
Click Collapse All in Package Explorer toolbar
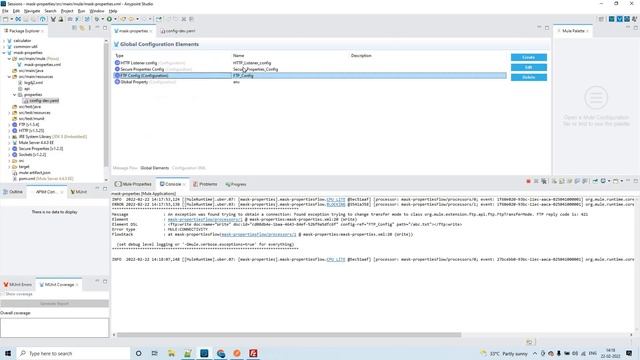pos(74,28)
